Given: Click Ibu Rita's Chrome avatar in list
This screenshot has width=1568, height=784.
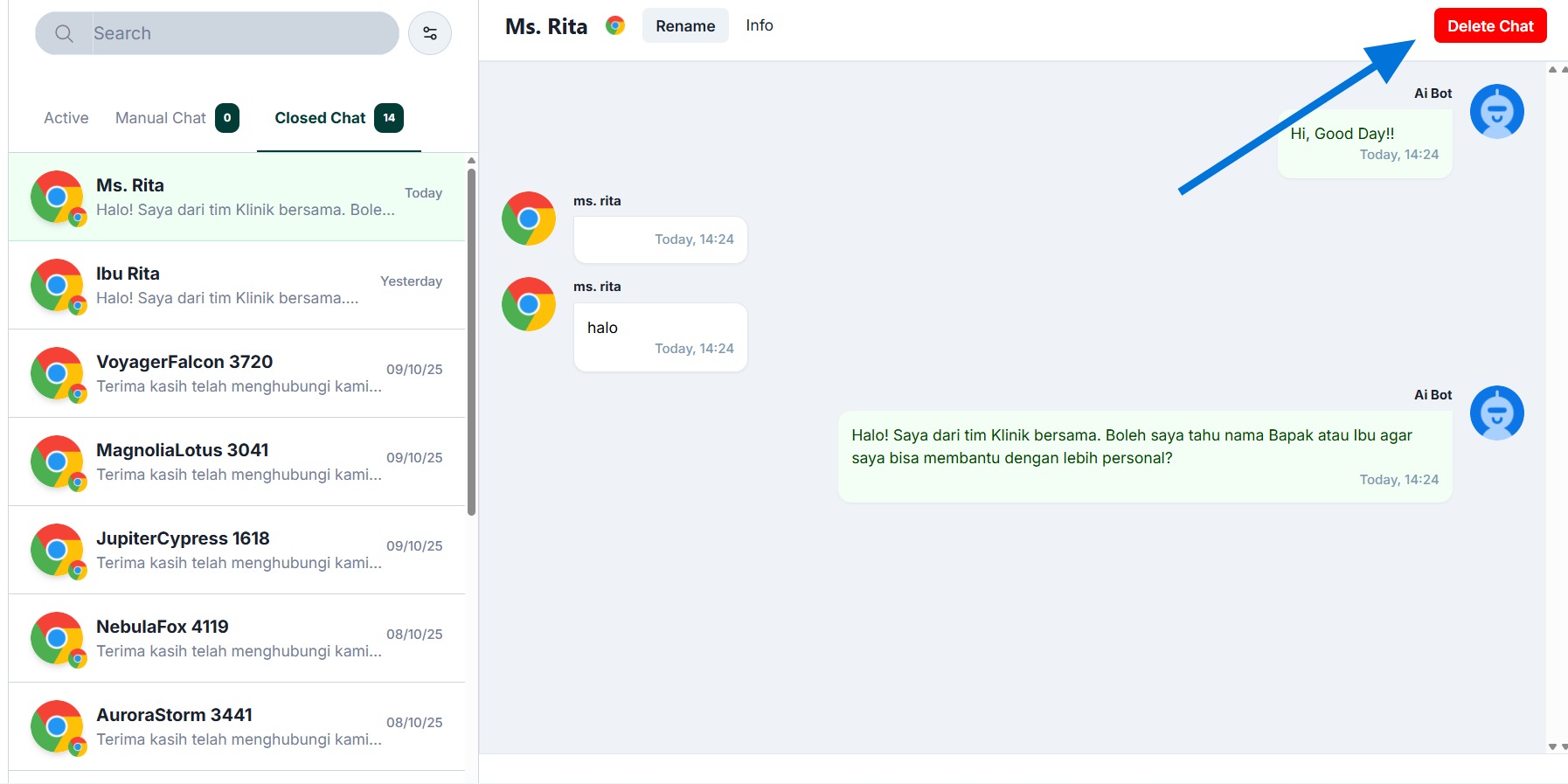Looking at the screenshot, I should coord(58,286).
